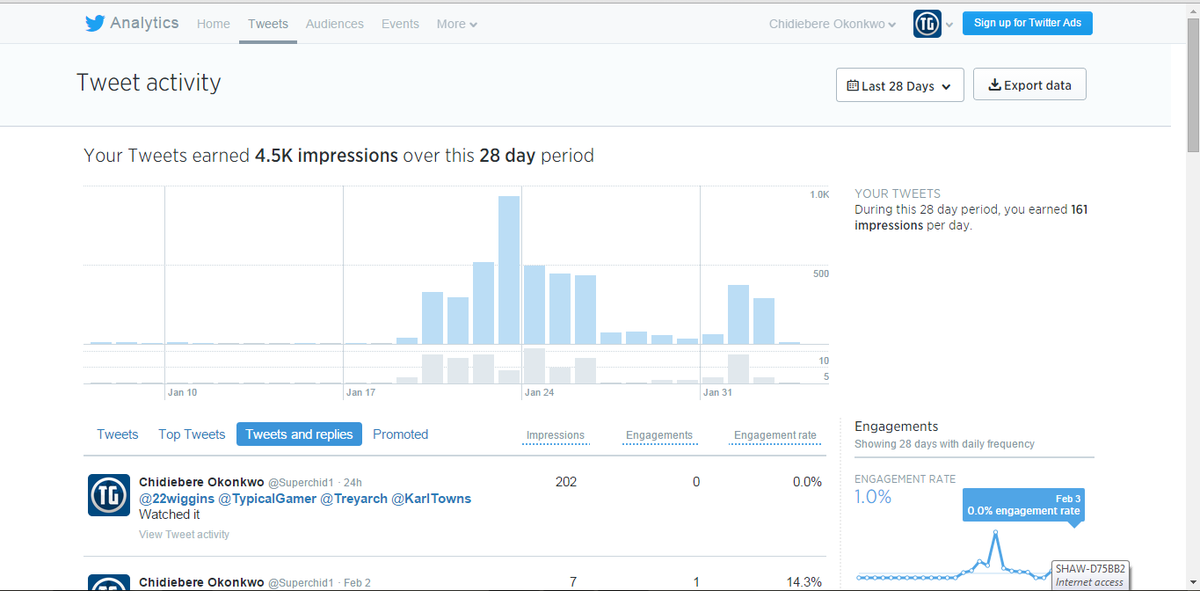Open the Events tab
Image resolution: width=1200 pixels, height=591 pixels.
tap(400, 24)
